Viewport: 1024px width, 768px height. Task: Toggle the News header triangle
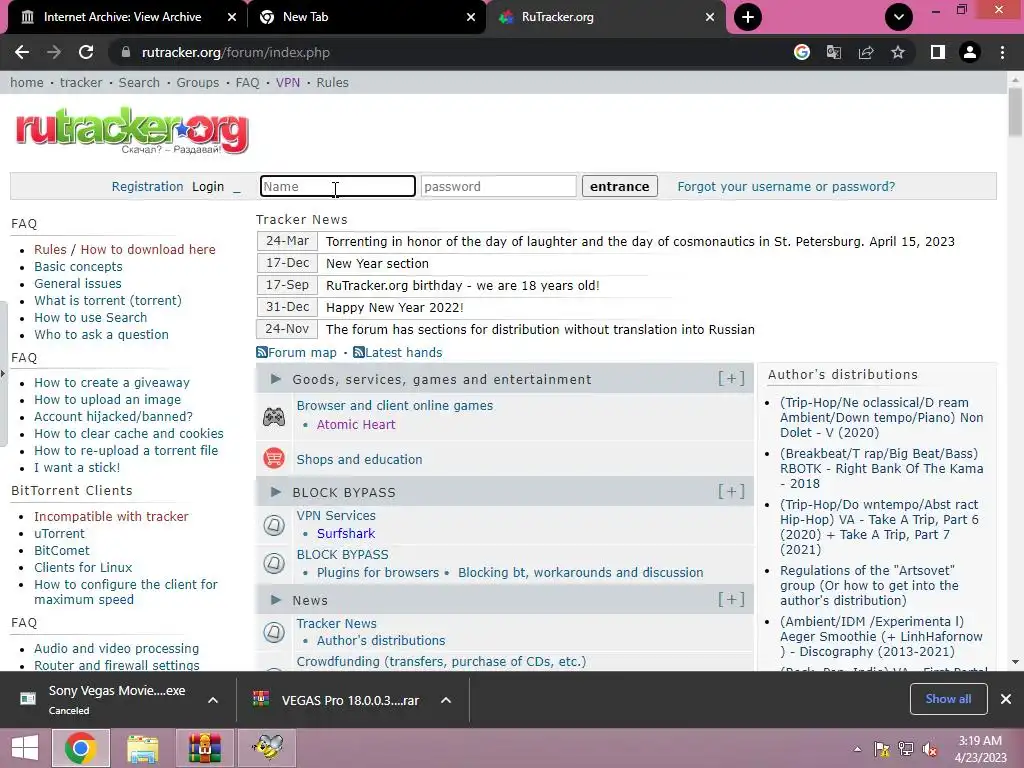click(x=276, y=600)
